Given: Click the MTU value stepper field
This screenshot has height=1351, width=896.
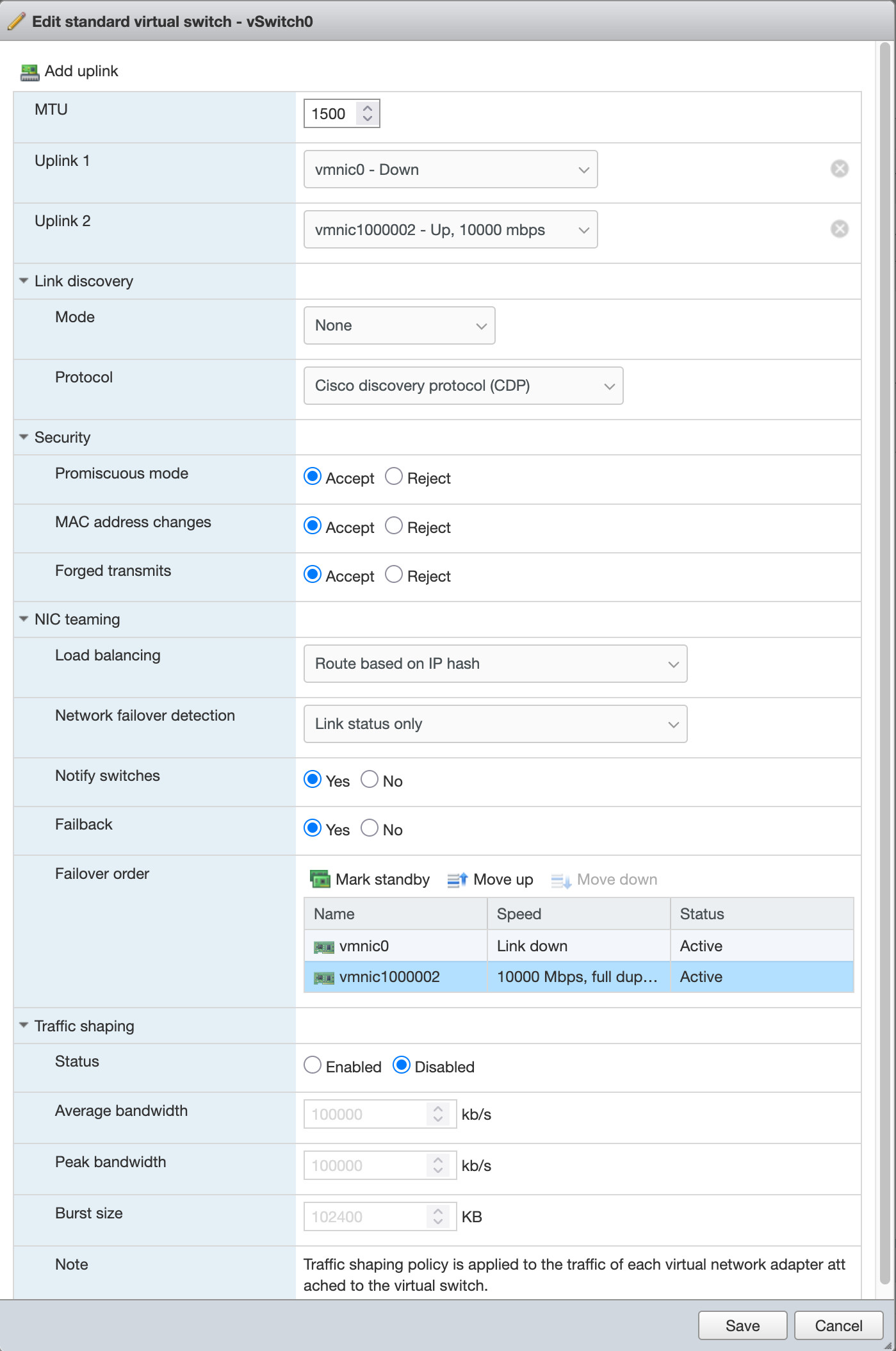Looking at the screenshot, I should [330, 114].
